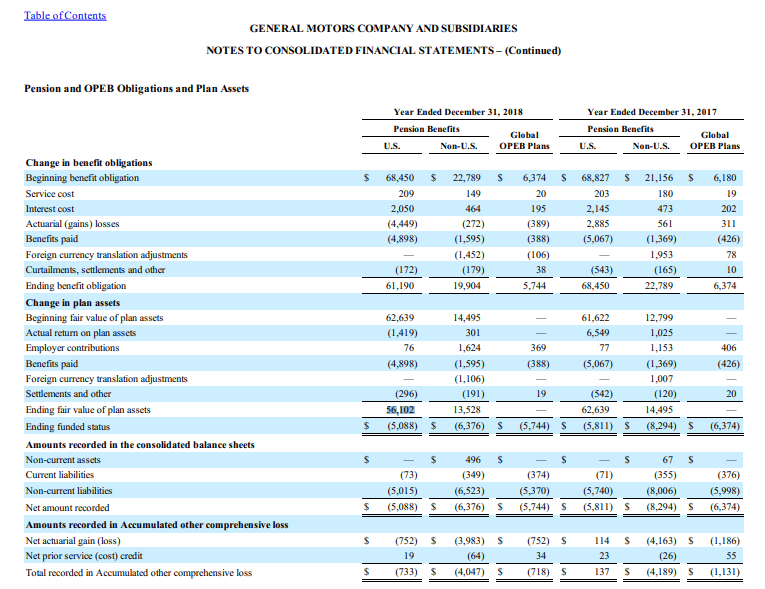Select 'Ending funded status' row label
Image resolution: width=765 pixels, height=589 pixels.
coord(68,427)
